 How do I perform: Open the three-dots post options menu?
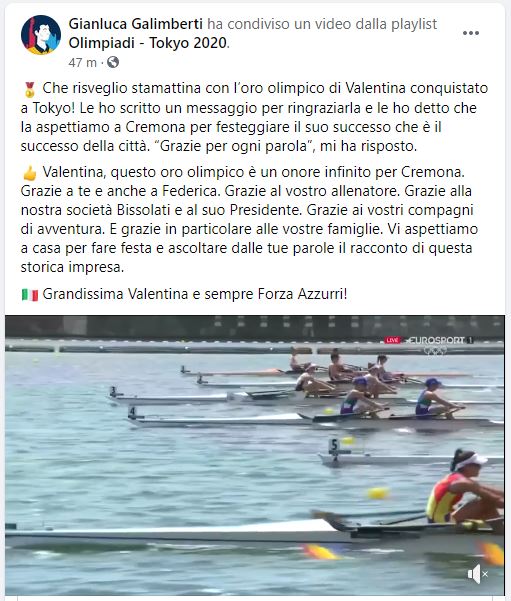(x=471, y=33)
